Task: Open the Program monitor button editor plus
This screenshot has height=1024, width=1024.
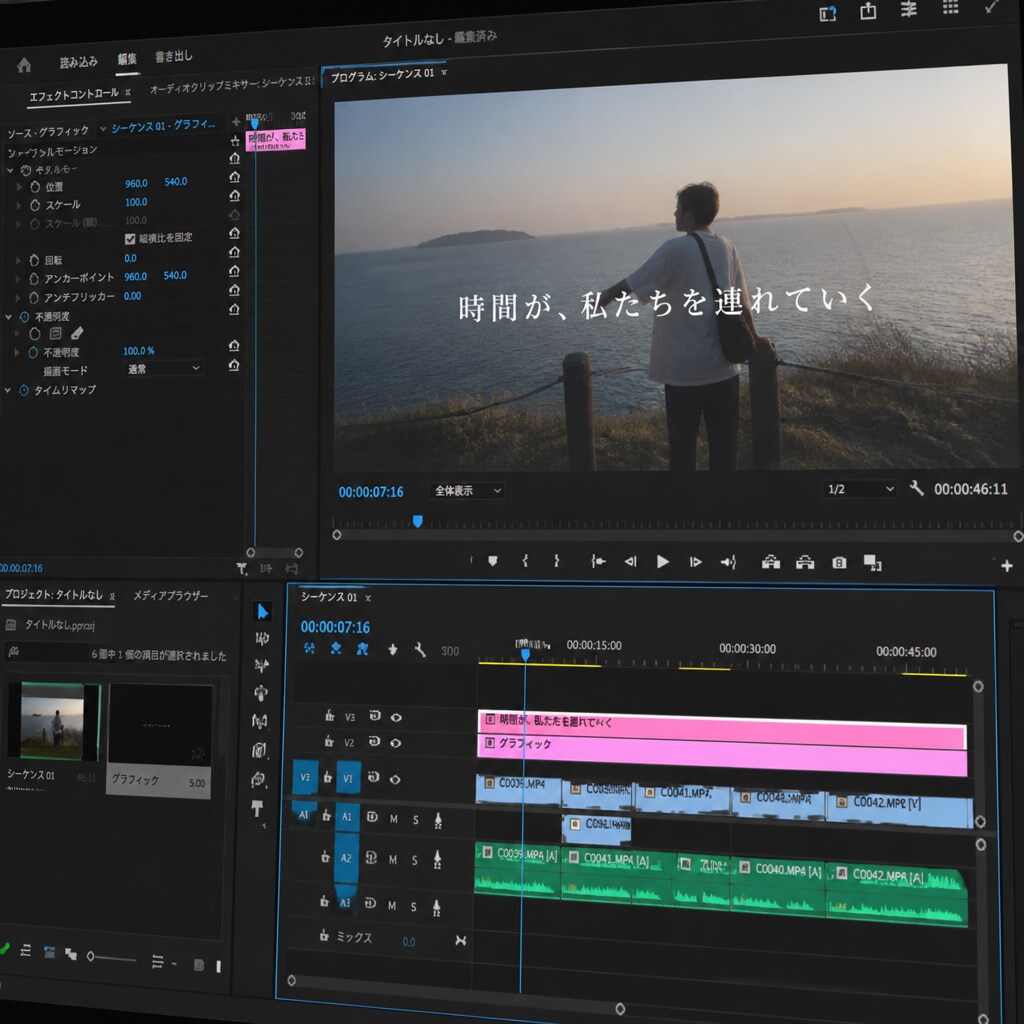Action: 1006,566
